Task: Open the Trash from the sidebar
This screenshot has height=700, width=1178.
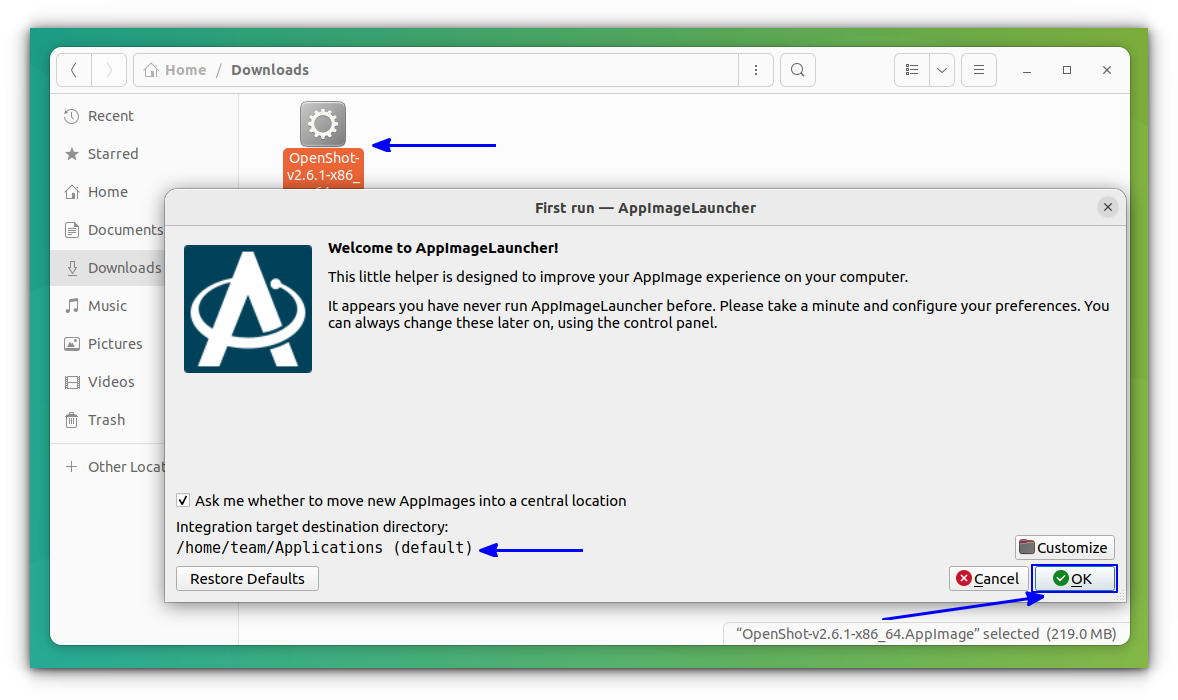Action: click(x=97, y=419)
